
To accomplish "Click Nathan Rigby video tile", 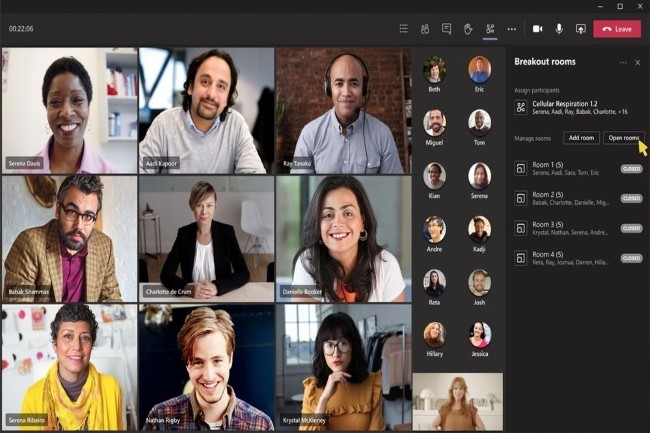I will 206,367.
